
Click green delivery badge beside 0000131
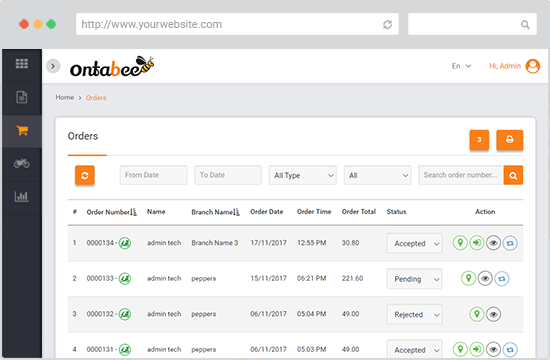[125, 349]
